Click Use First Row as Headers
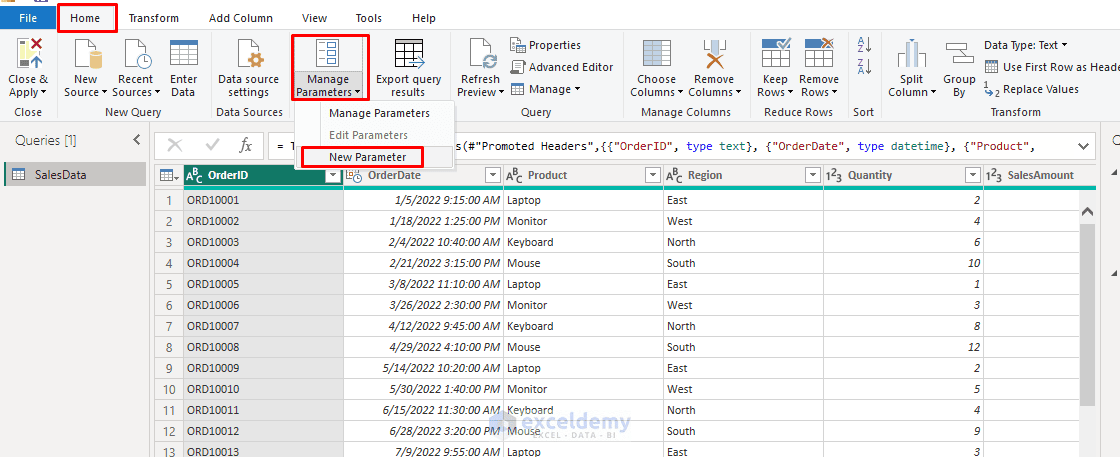Image resolution: width=1120 pixels, height=457 pixels. click(1051, 67)
